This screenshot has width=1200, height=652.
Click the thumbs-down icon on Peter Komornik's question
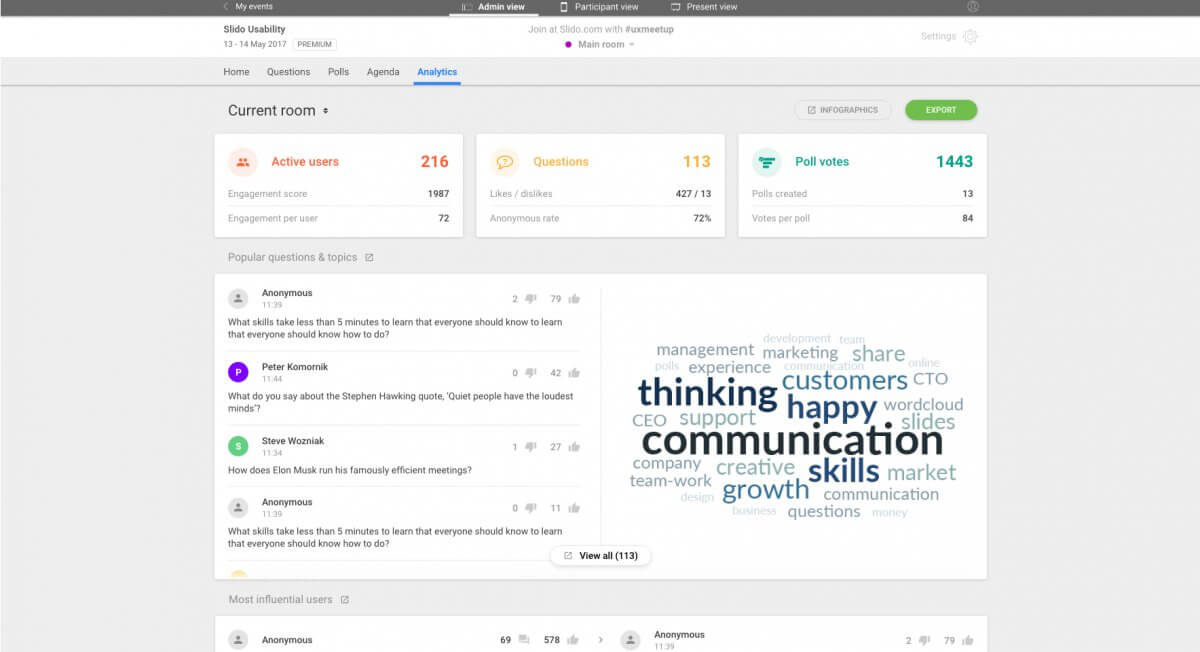pyautogui.click(x=529, y=372)
